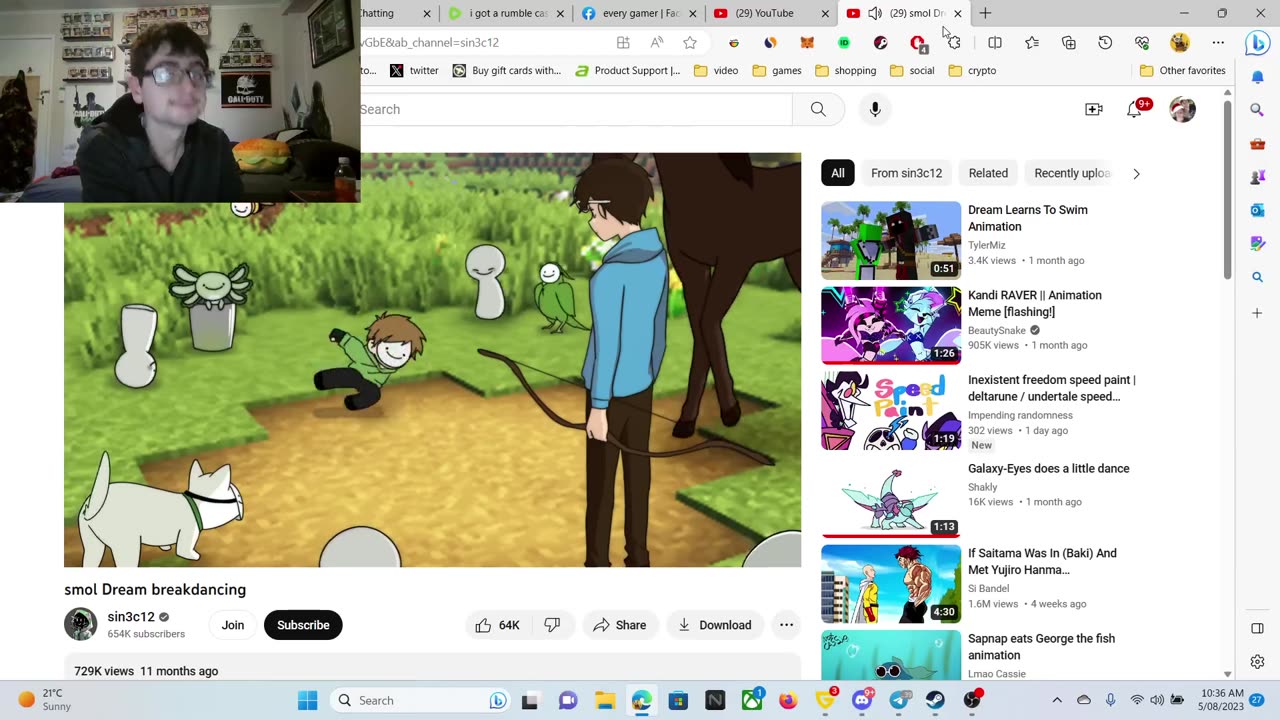
Task: Open the sin3c12 channel avatar
Action: point(80,624)
